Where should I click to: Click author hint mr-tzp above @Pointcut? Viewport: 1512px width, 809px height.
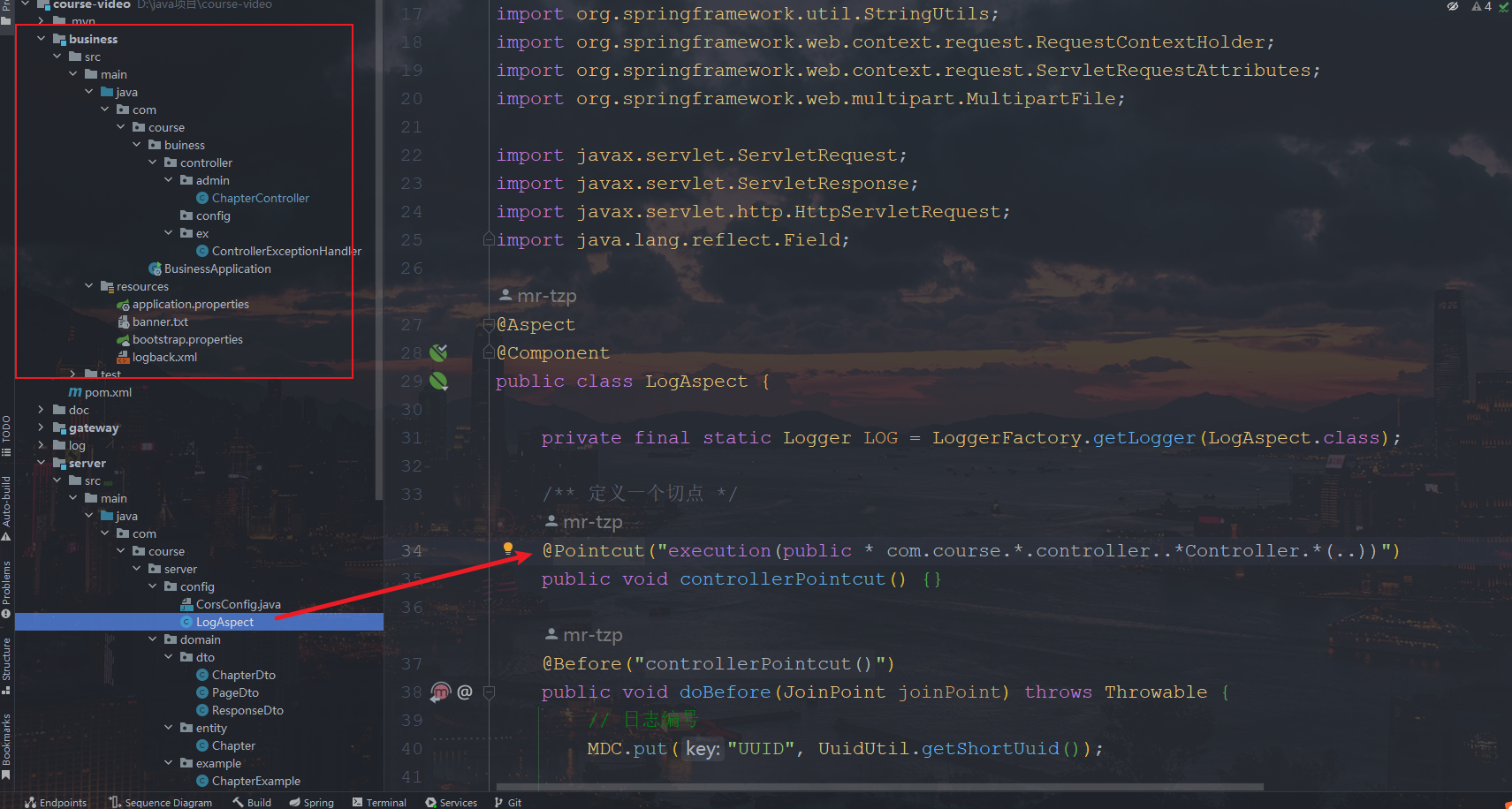coord(584,522)
